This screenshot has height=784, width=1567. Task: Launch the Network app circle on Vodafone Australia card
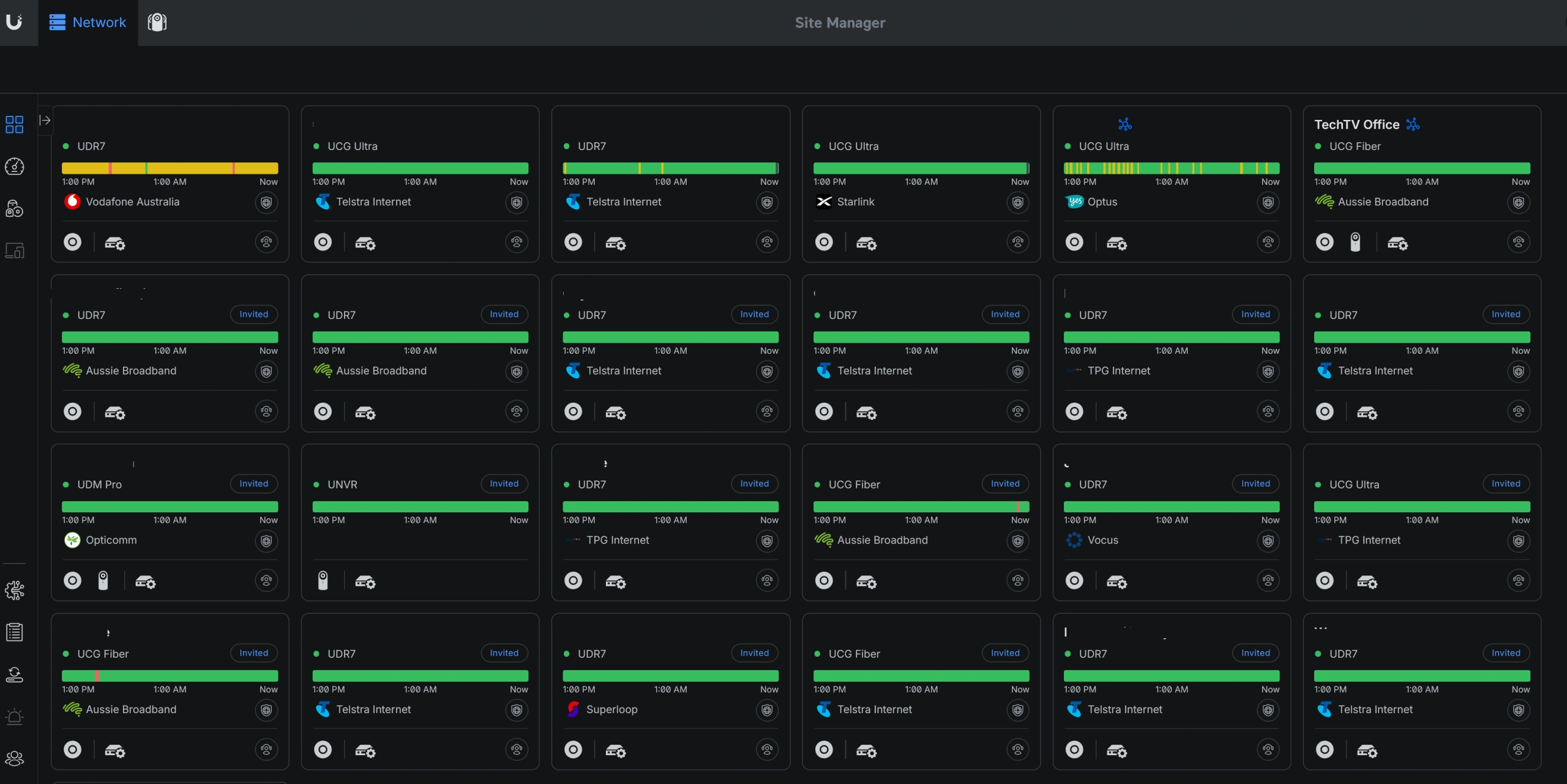(x=72, y=242)
